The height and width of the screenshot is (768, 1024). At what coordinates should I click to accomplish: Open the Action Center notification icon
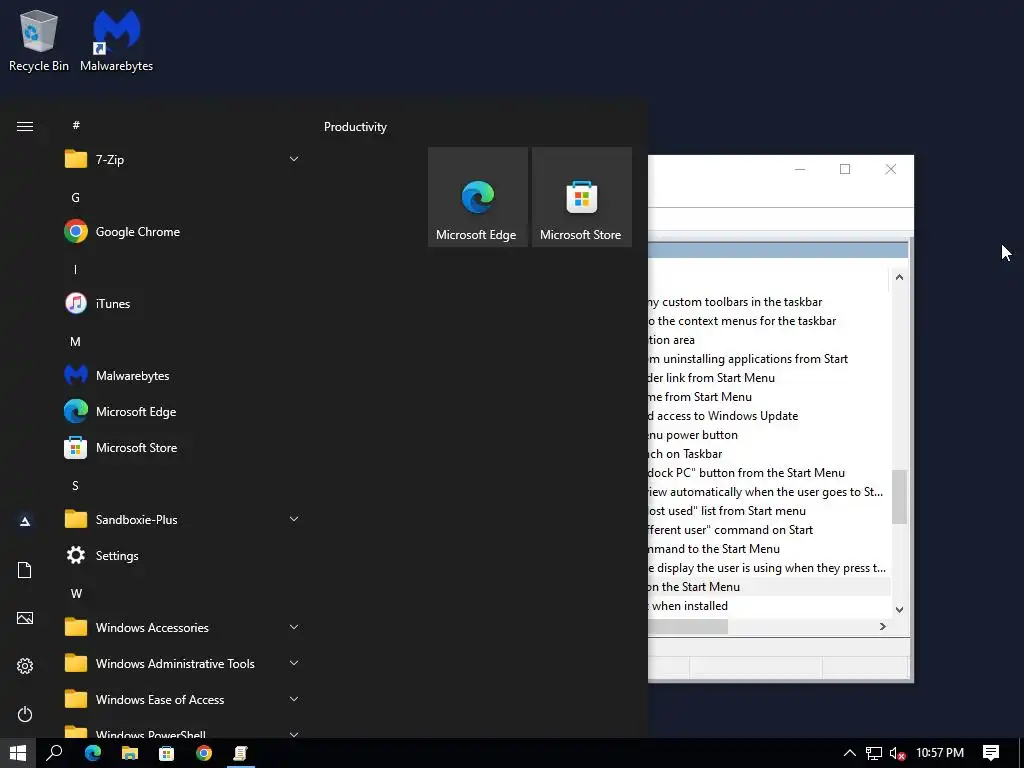991,753
